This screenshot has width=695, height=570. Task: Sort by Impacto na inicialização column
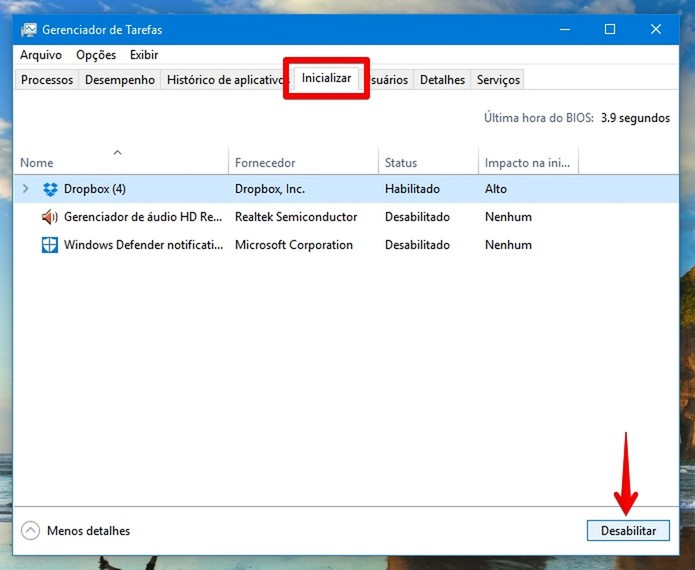tap(529, 162)
